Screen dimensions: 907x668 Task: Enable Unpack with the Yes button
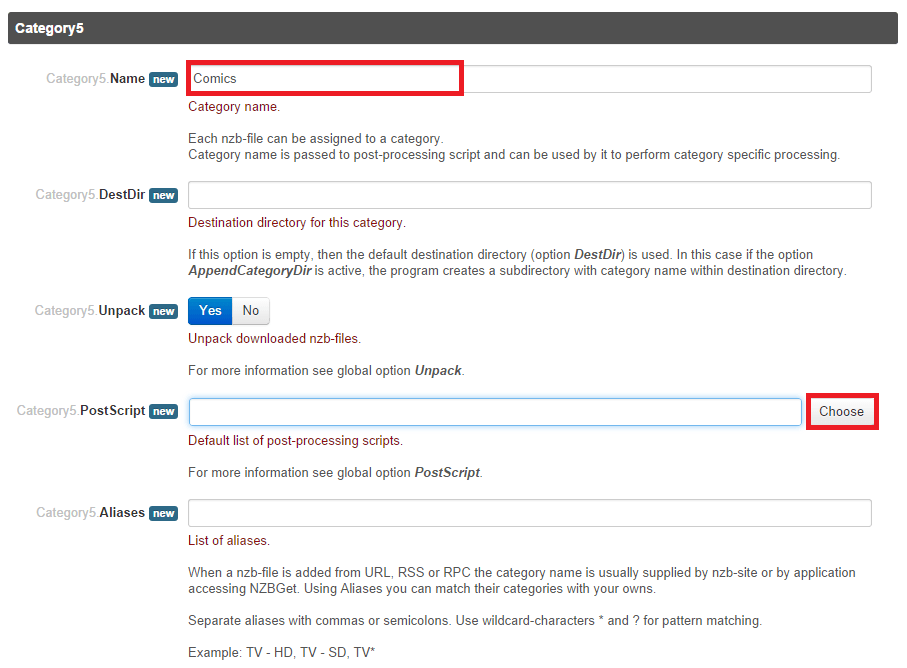click(x=210, y=311)
